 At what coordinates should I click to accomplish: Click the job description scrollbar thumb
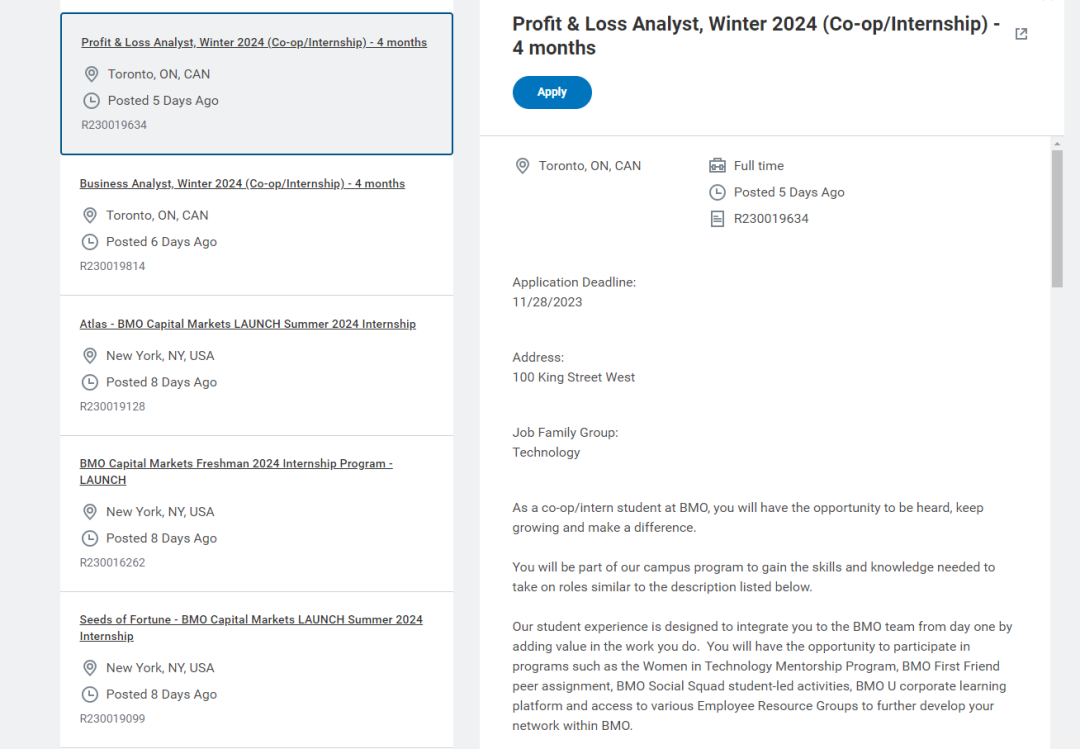pos(1057,218)
